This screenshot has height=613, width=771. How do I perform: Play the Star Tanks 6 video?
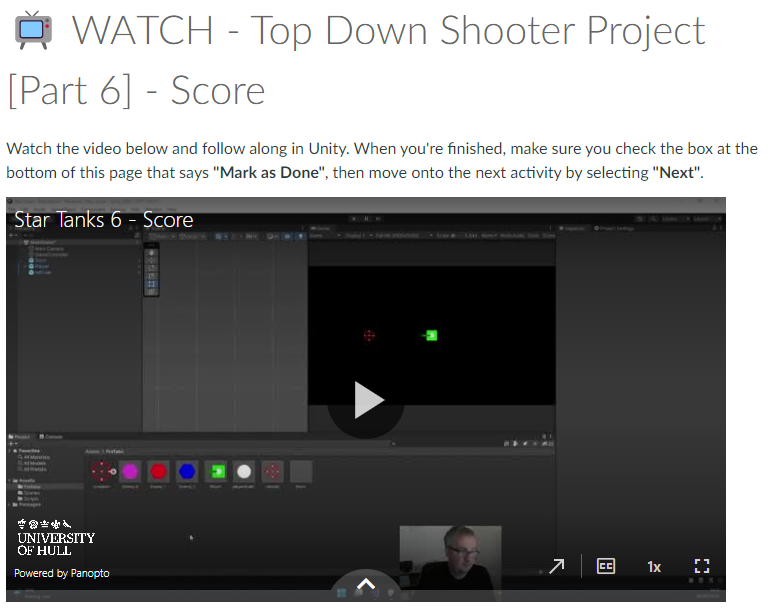368,400
